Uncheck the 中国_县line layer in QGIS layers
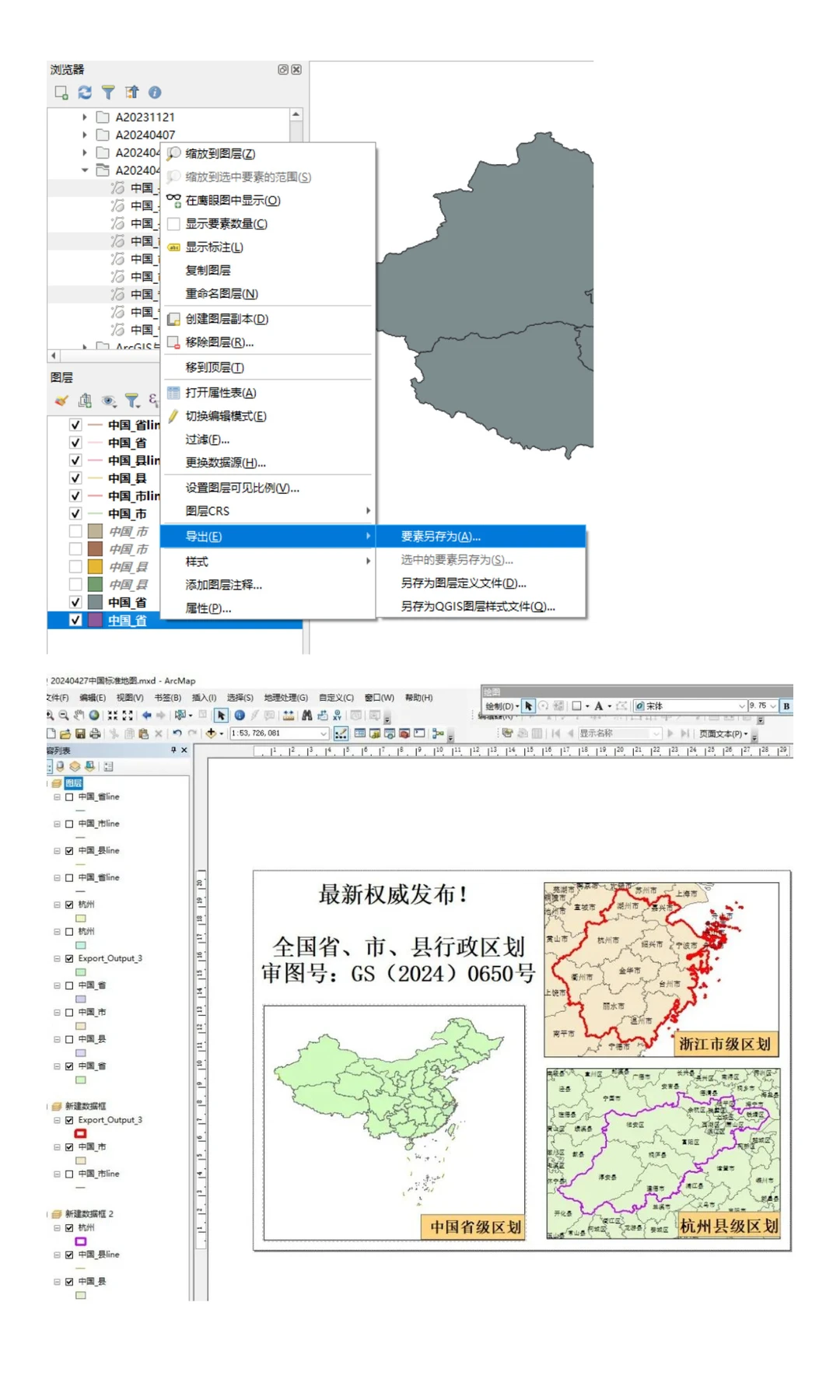 click(x=75, y=460)
